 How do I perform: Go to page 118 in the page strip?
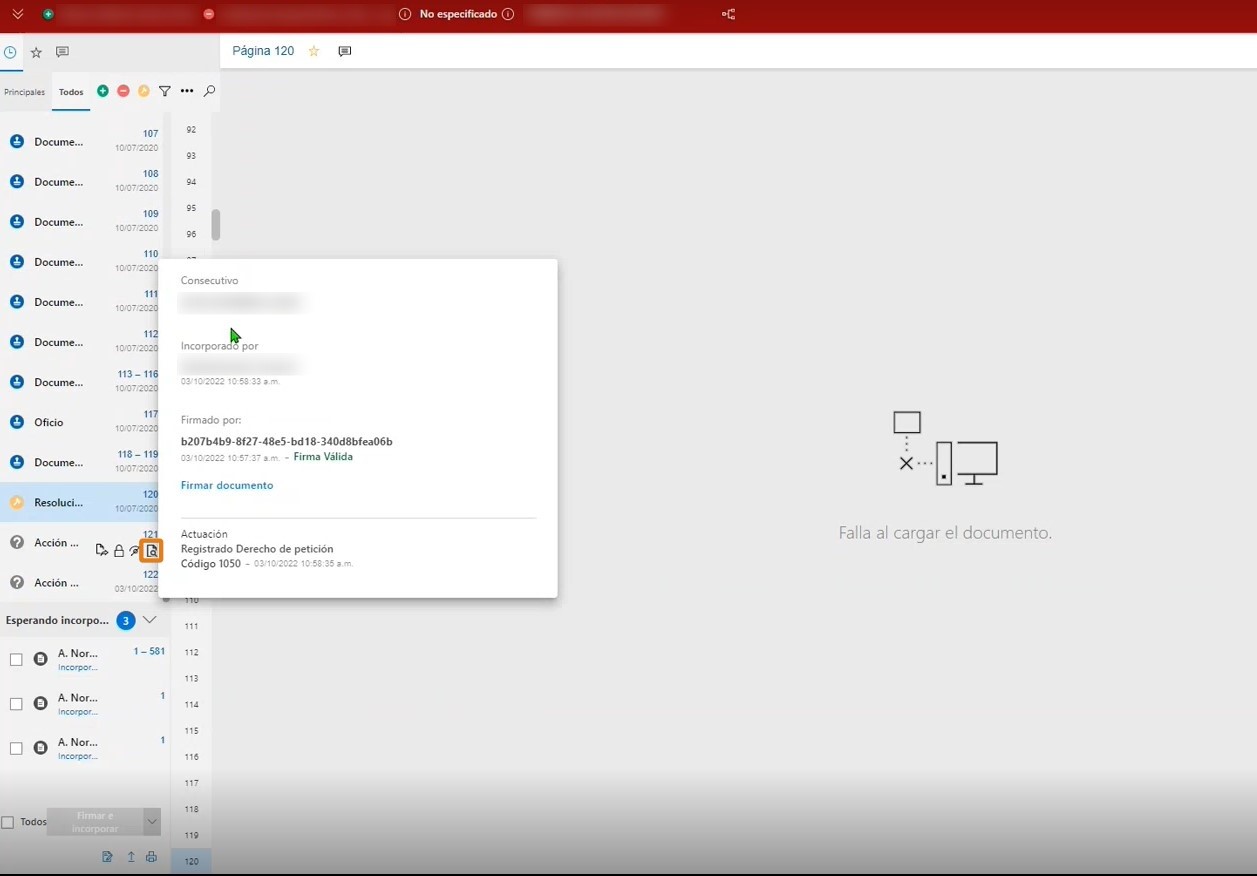click(x=191, y=809)
